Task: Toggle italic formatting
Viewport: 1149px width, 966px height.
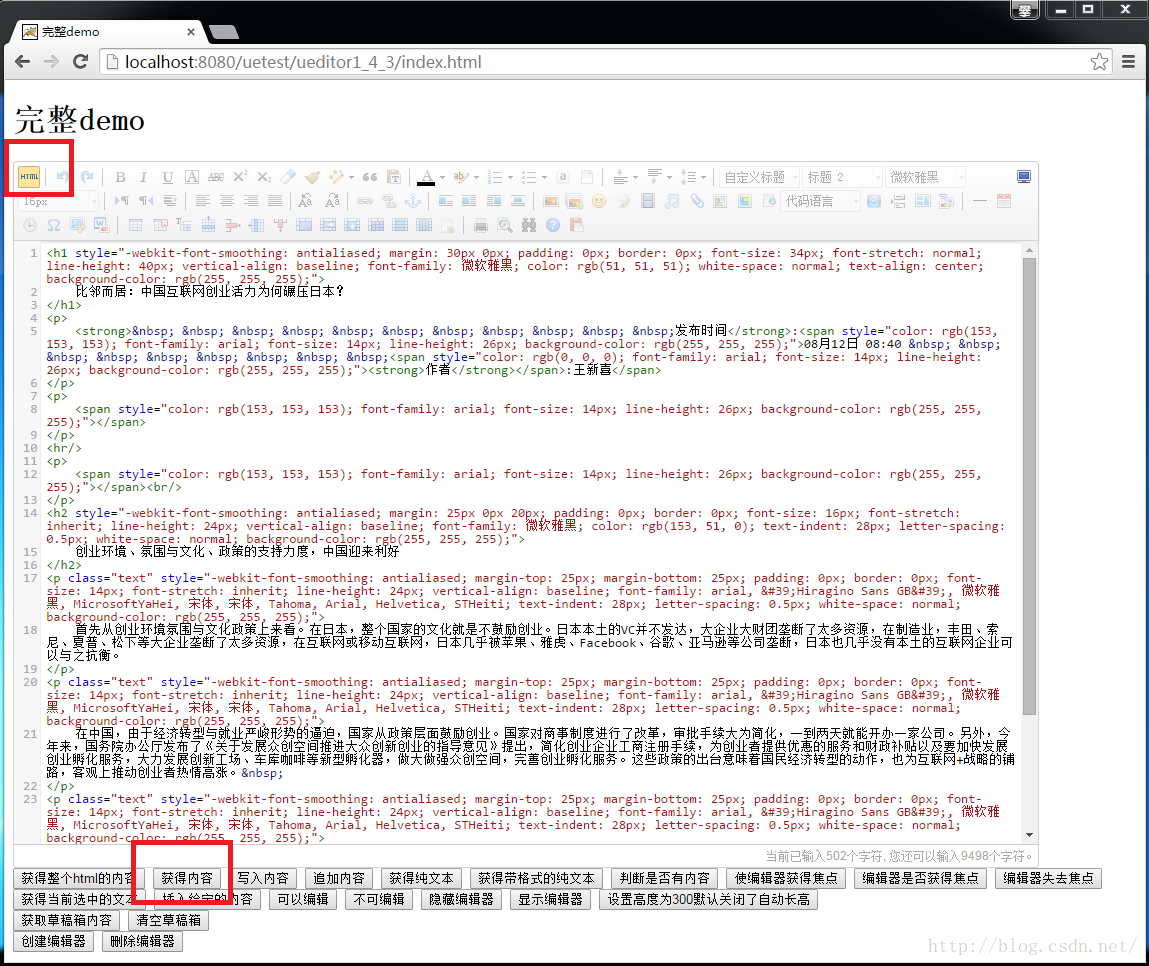Action: coord(144,177)
